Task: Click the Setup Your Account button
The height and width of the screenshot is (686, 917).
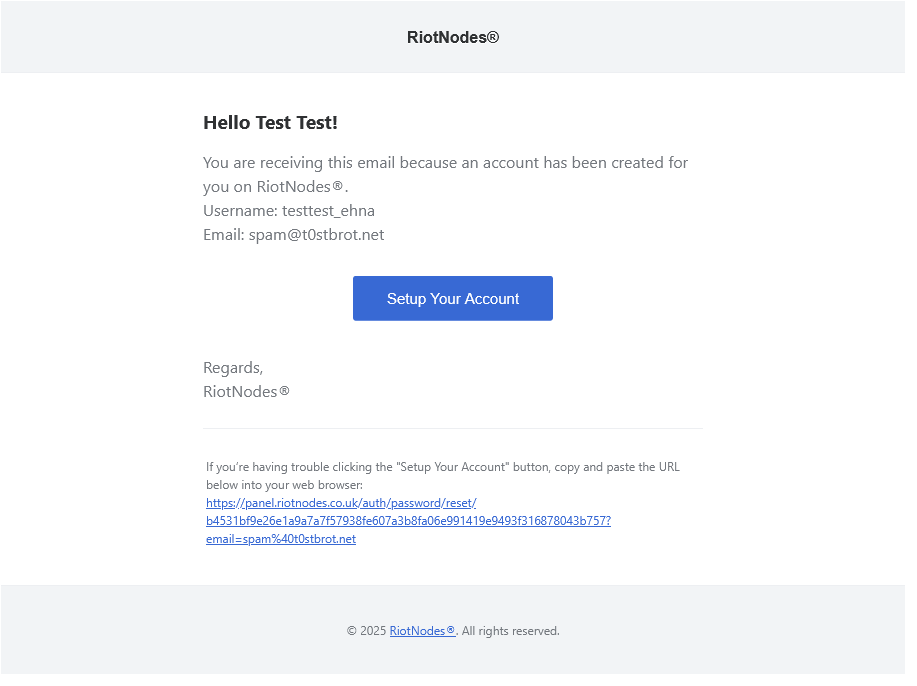Action: [x=452, y=299]
